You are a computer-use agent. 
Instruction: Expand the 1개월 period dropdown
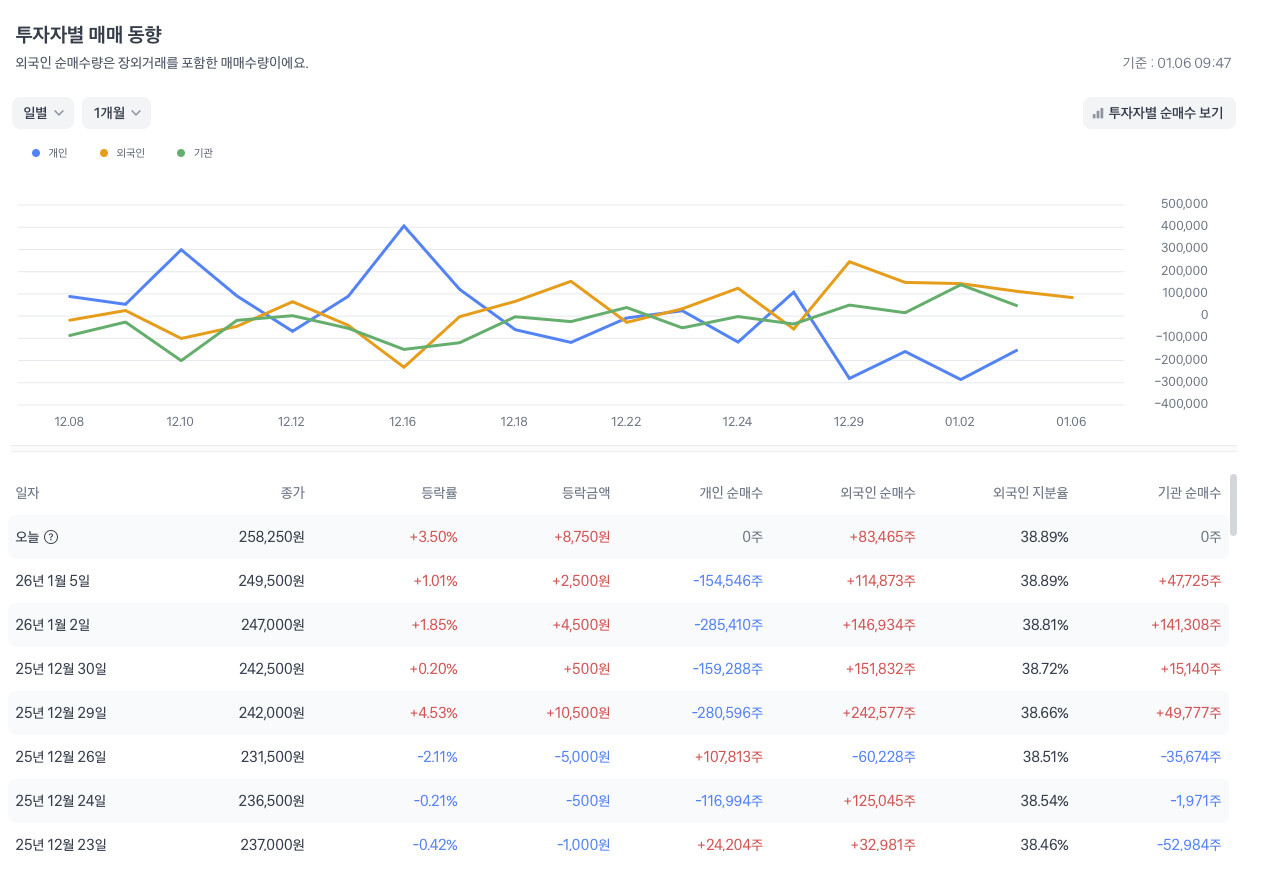click(x=116, y=113)
